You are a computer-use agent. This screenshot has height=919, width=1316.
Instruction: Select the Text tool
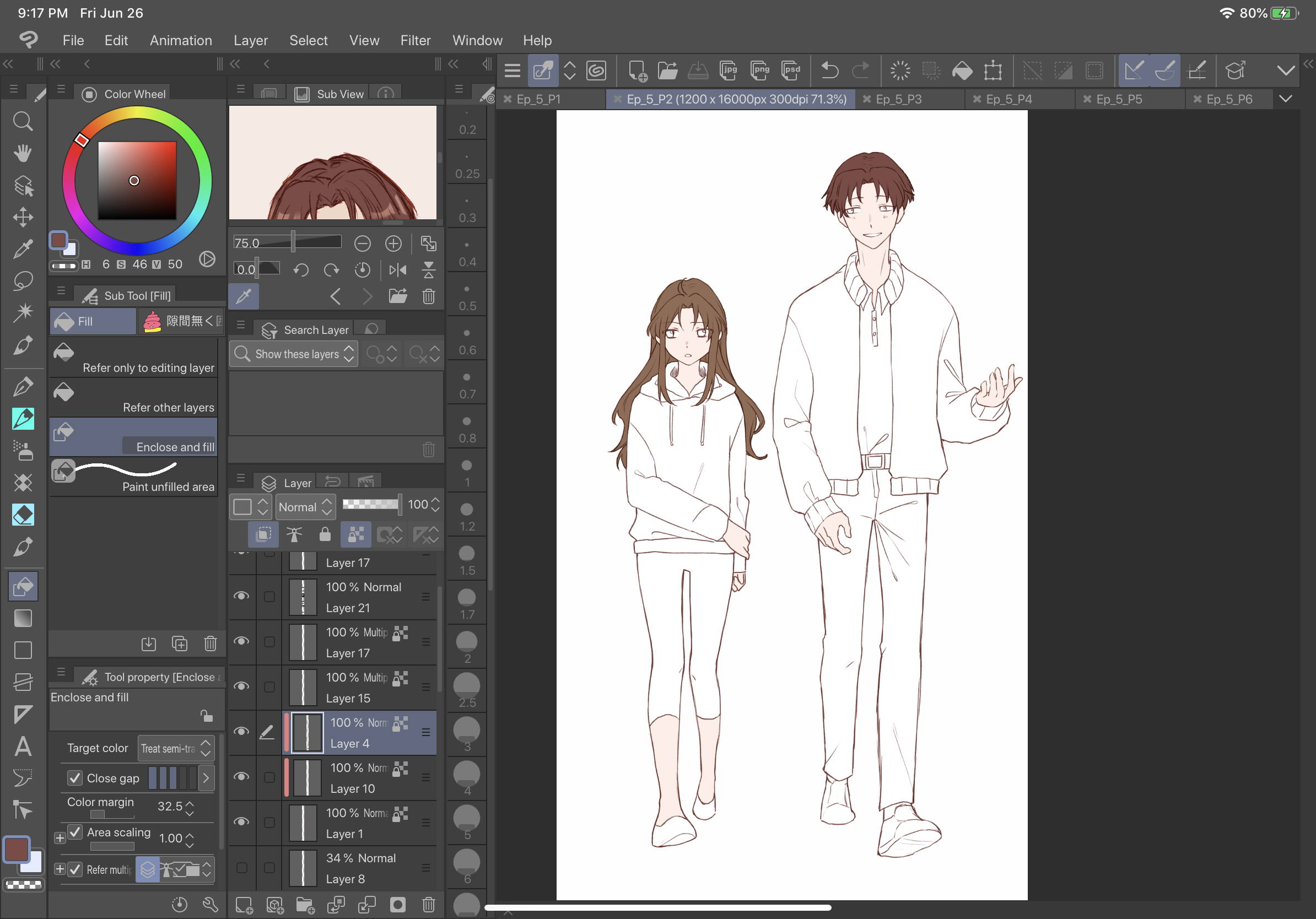23,747
